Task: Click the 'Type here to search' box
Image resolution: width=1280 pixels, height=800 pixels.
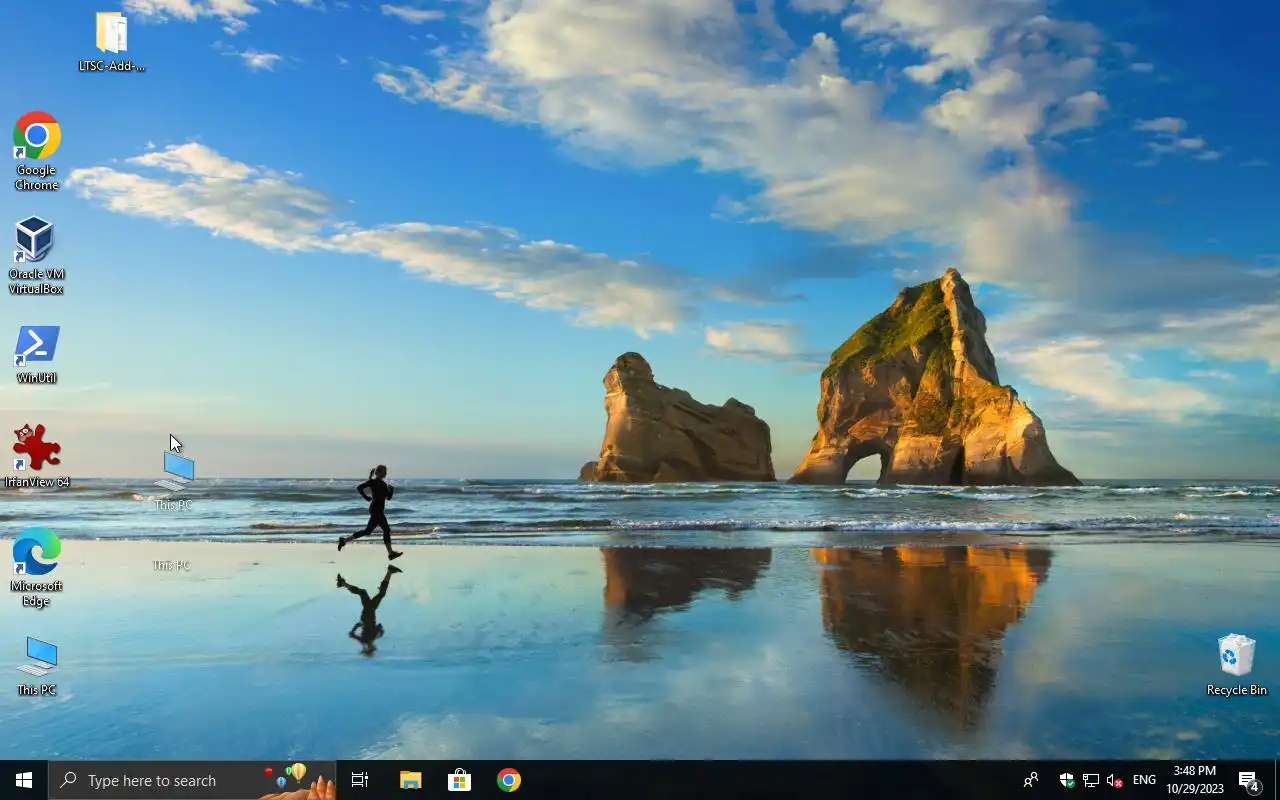Action: 192,780
